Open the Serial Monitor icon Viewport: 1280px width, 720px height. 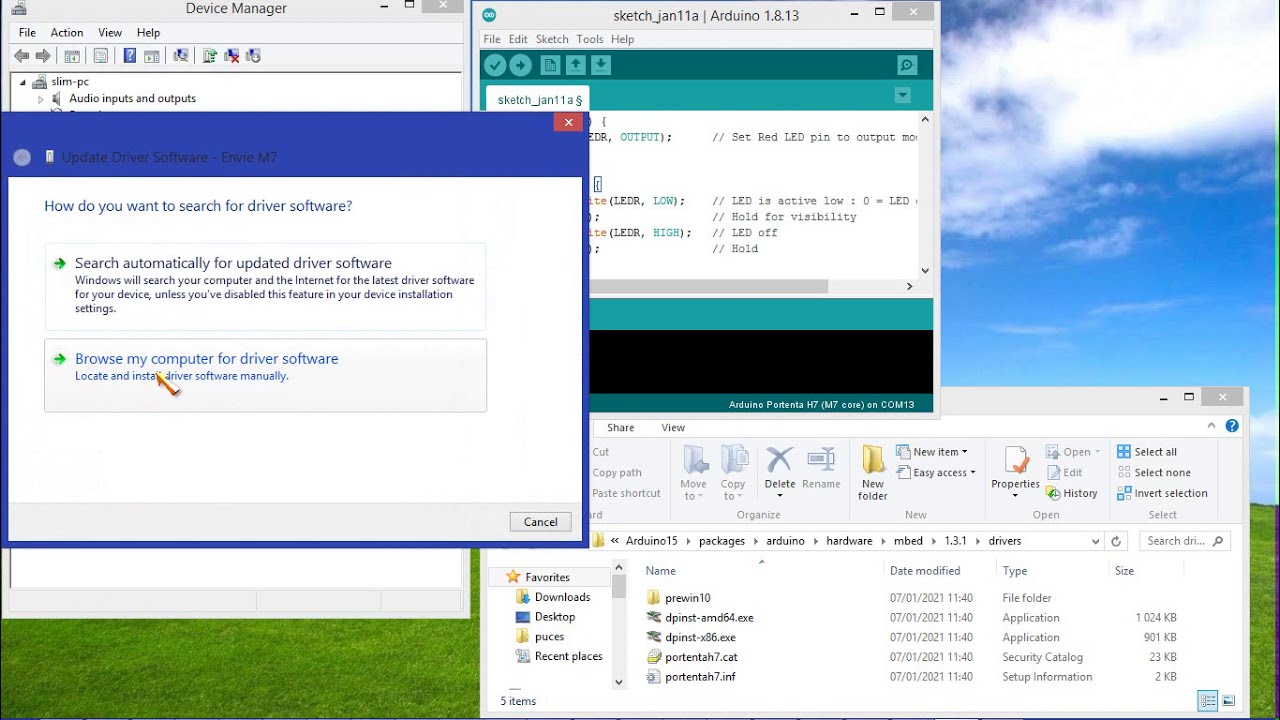coord(906,64)
